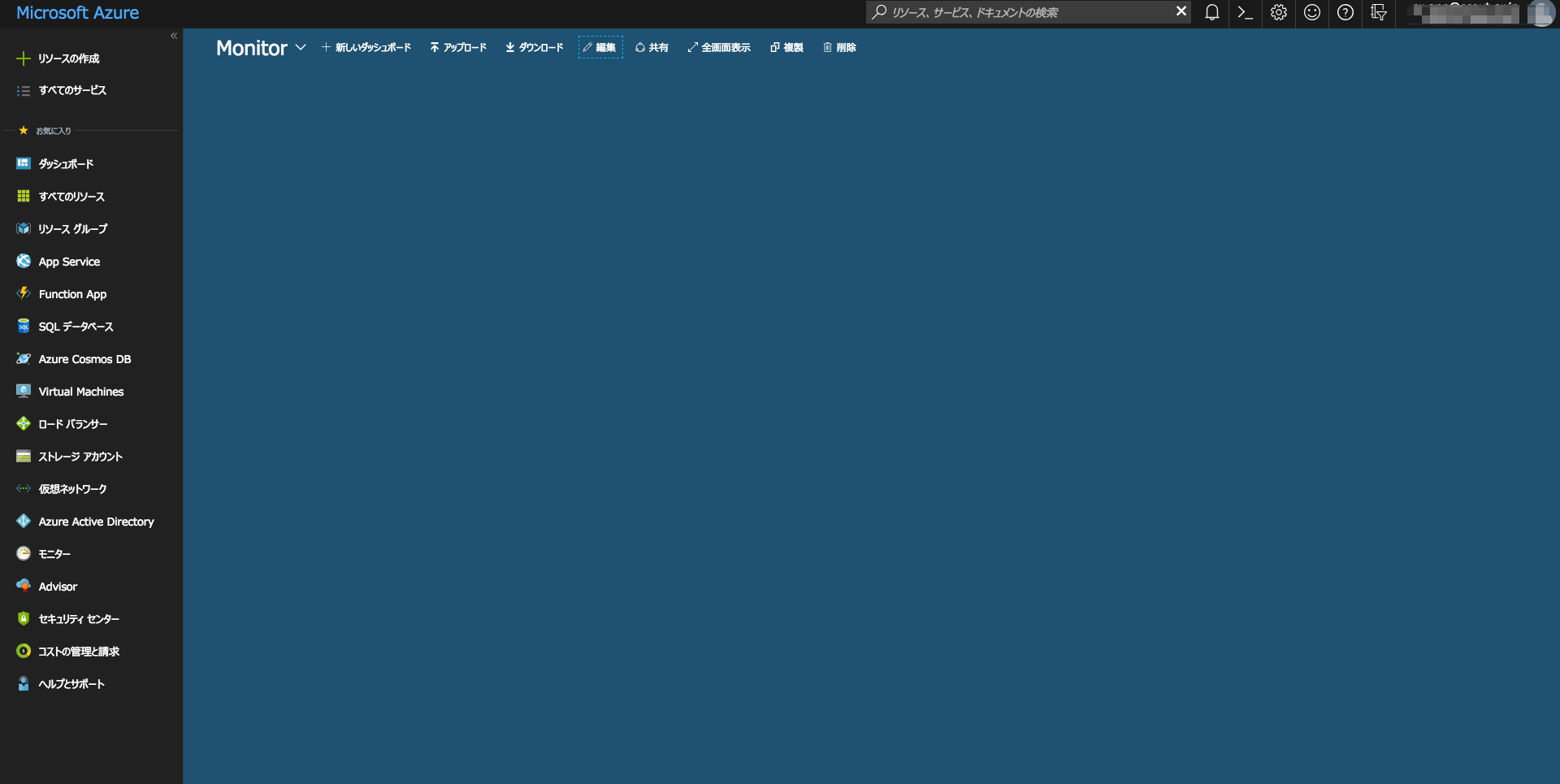Expand the Monitor dashboard dropdown arrow
Screen dimensions: 1560x784
click(x=301, y=47)
